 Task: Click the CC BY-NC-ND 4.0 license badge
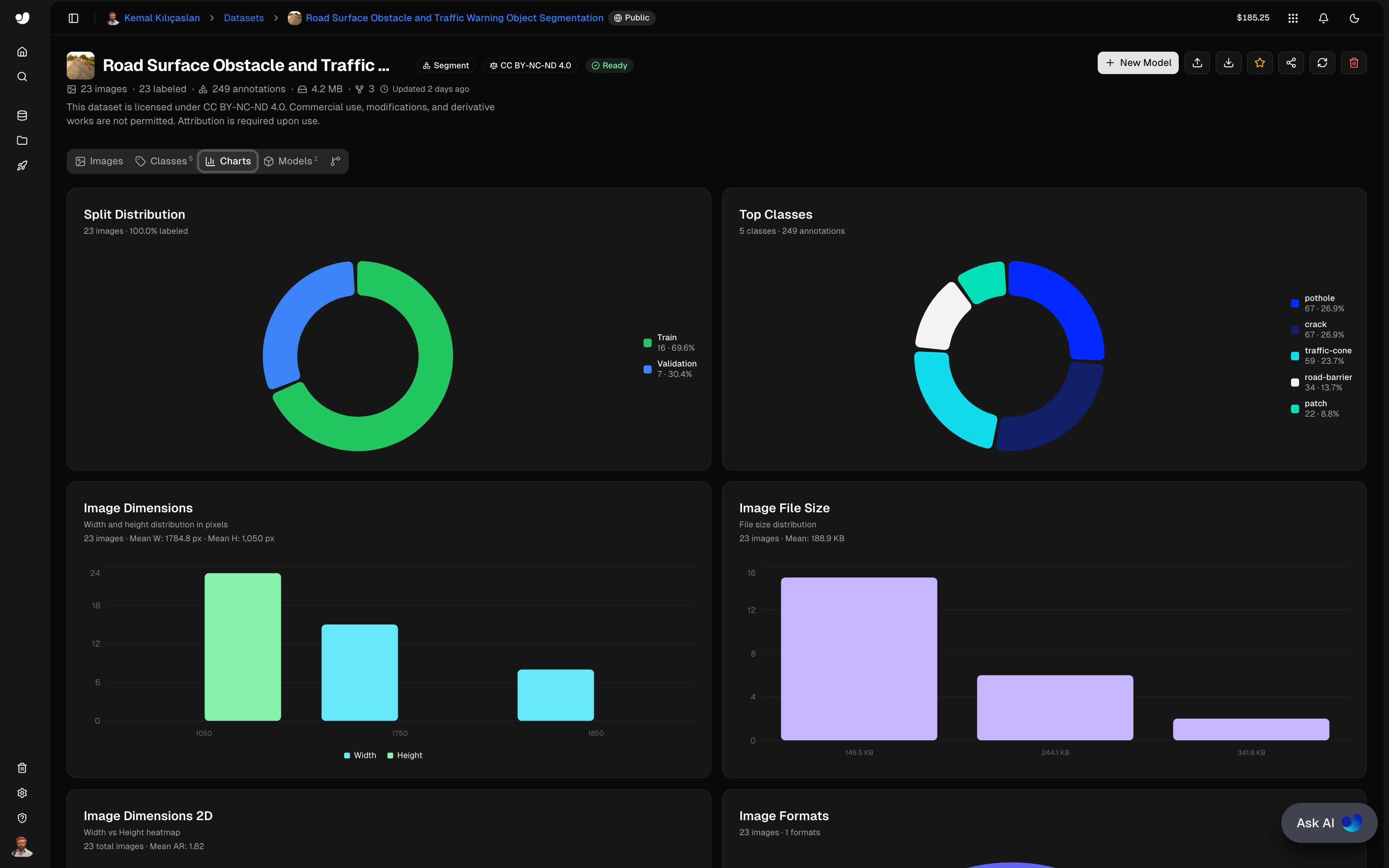(530, 66)
